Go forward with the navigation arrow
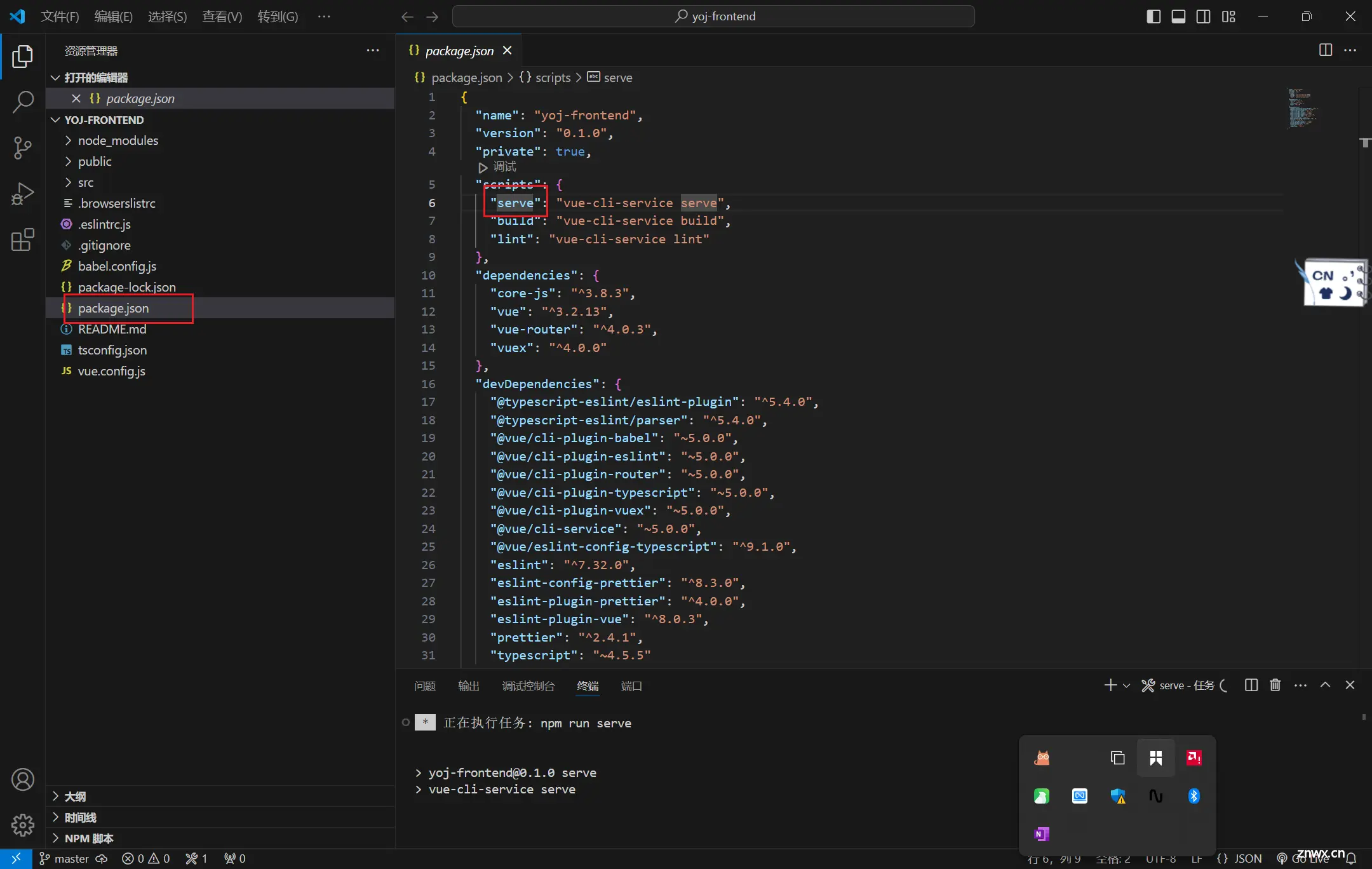1372x869 pixels. [x=433, y=17]
